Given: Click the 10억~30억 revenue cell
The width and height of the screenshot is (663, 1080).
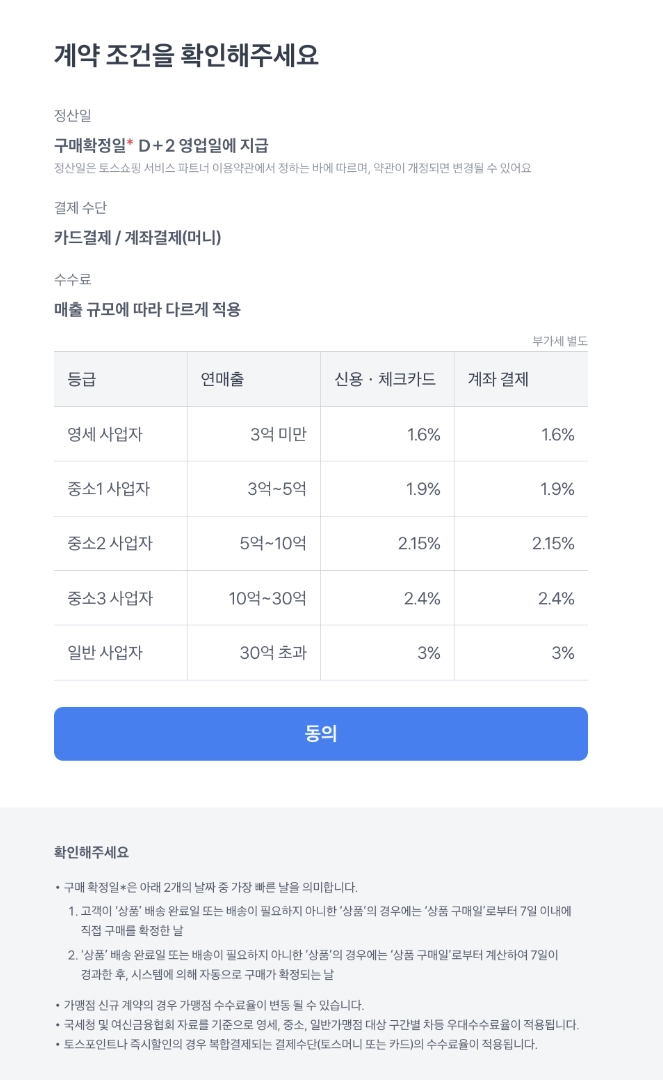Looking at the screenshot, I should point(267,598).
